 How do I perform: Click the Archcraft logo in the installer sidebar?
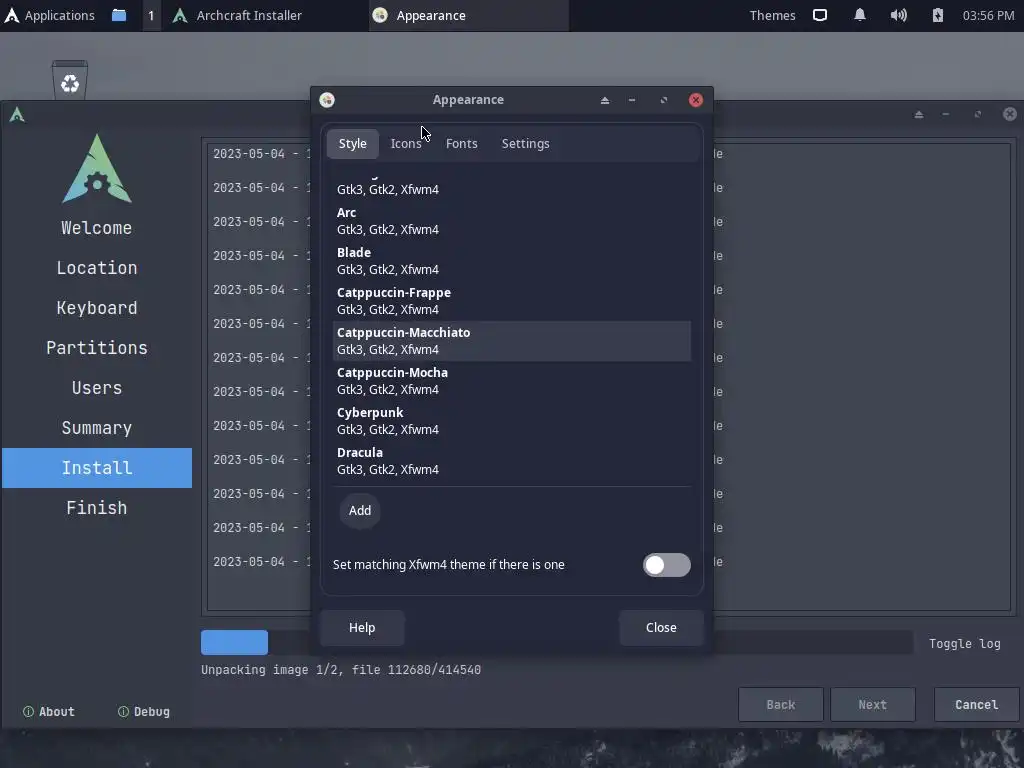pos(97,168)
